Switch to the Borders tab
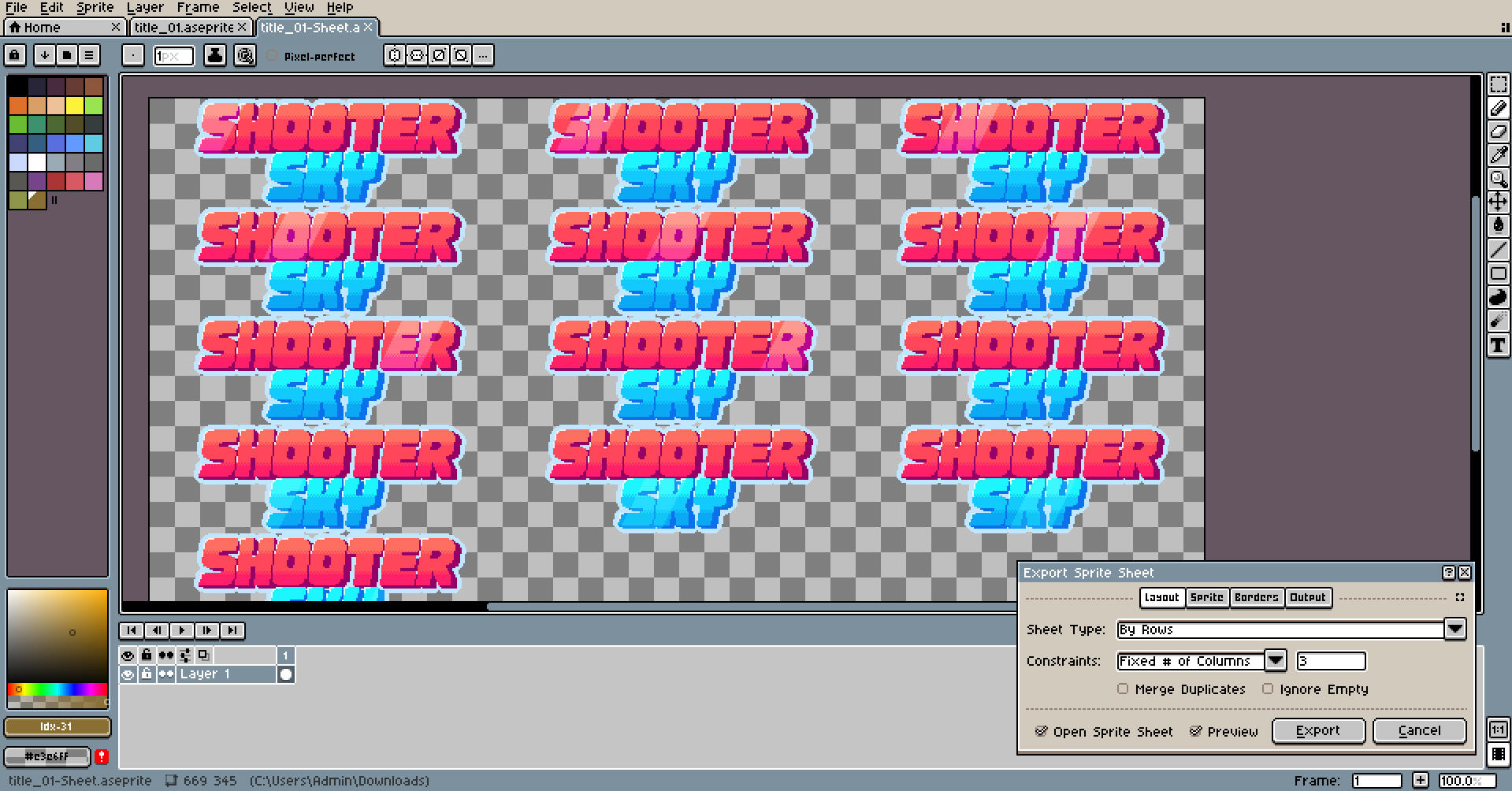 coord(1256,597)
